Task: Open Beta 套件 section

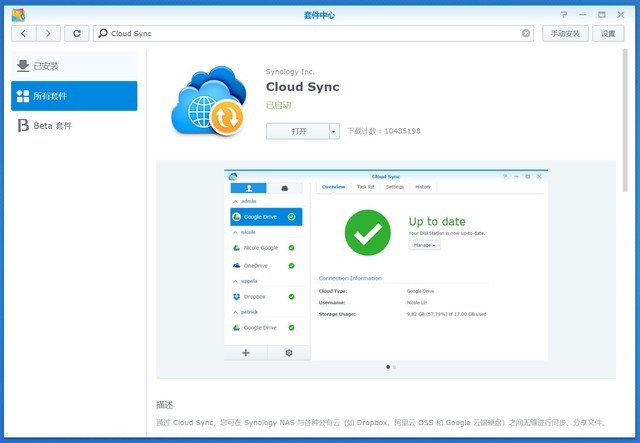Action: tap(74, 125)
